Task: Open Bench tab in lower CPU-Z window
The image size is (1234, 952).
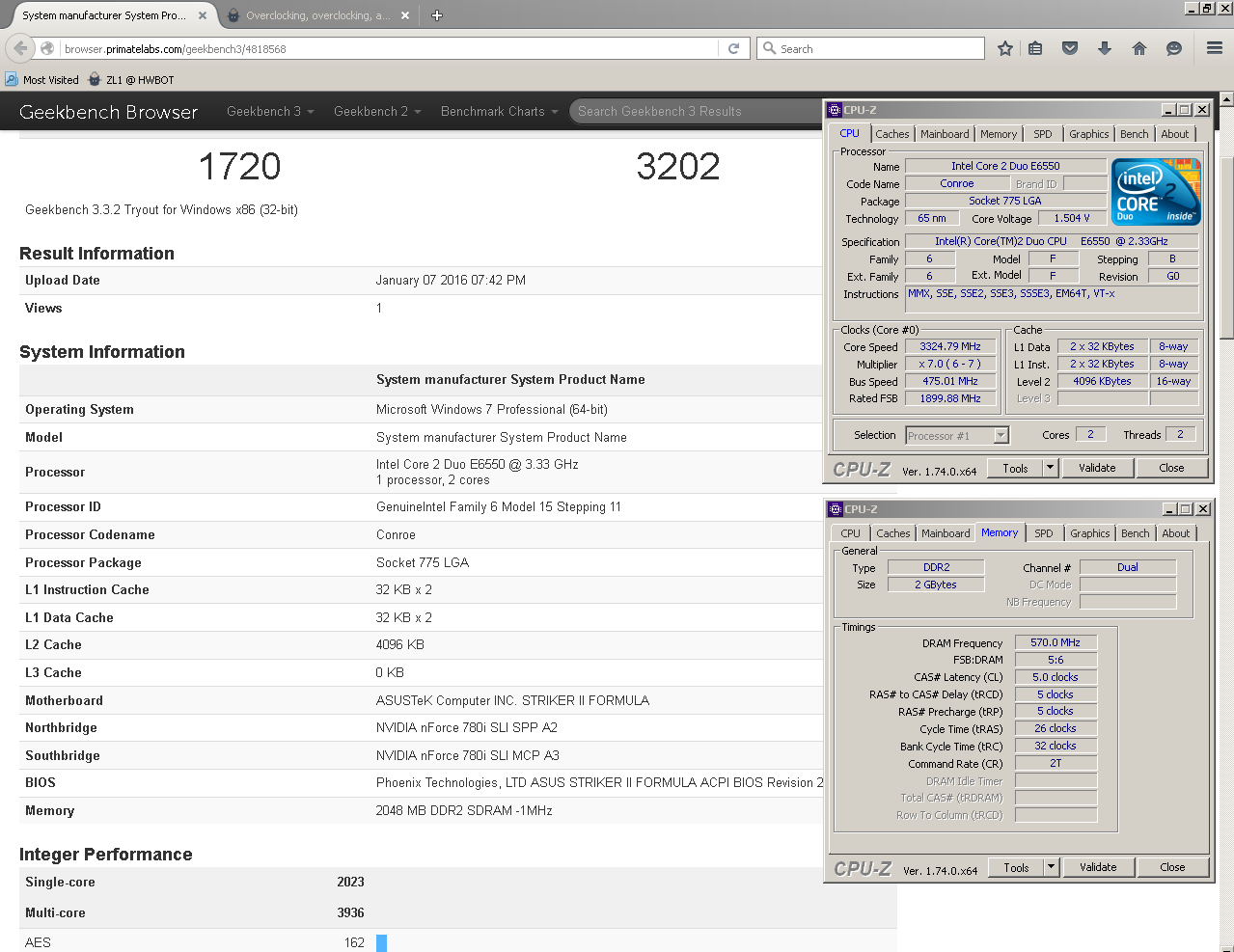Action: tap(1136, 533)
